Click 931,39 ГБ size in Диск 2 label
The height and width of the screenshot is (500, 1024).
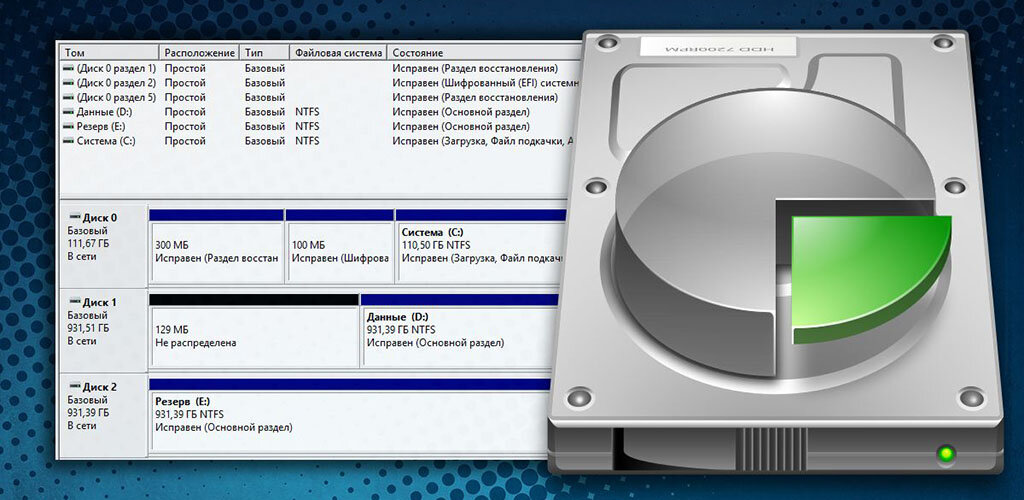pos(88,413)
